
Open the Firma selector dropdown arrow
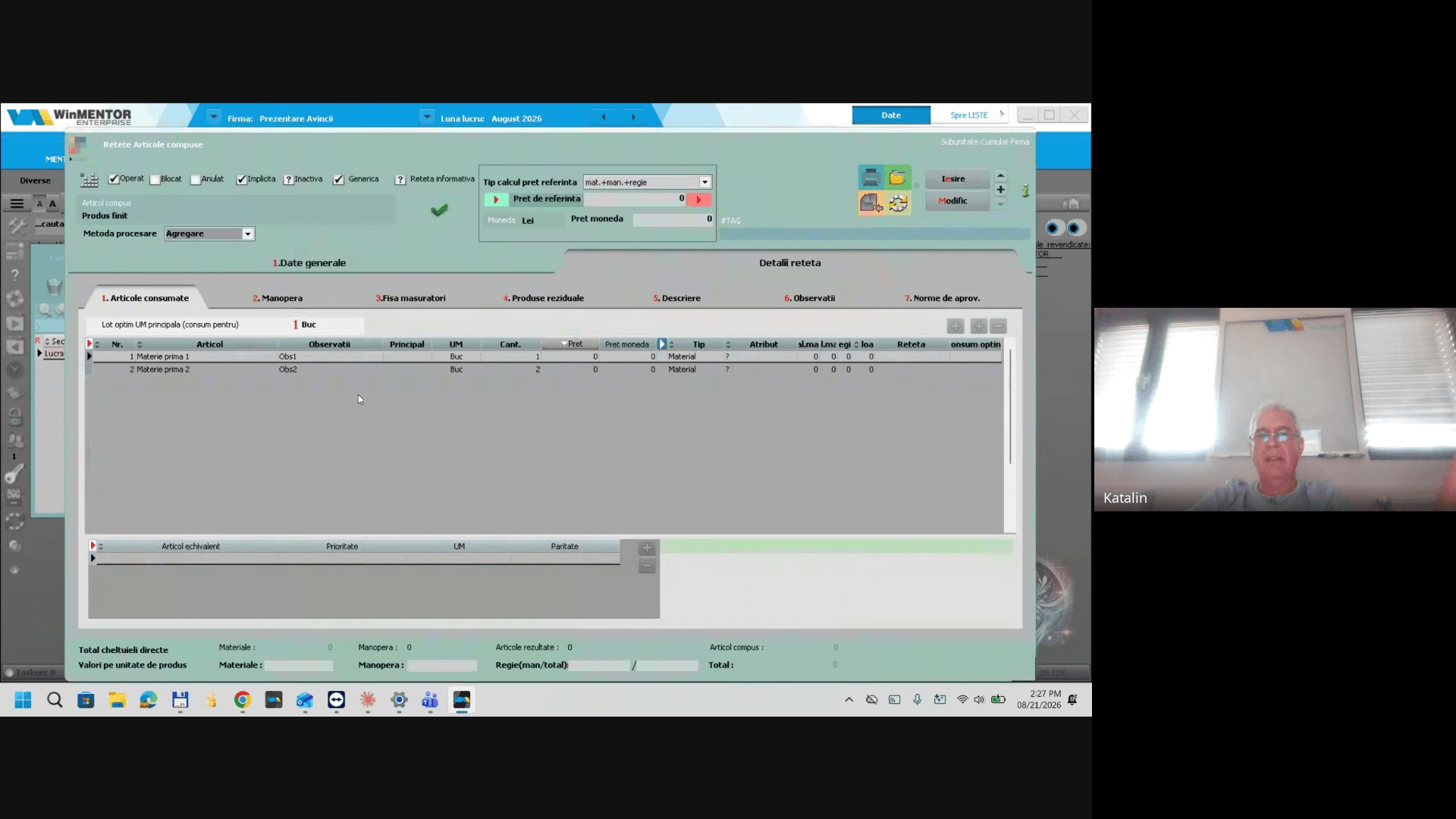pyautogui.click(x=214, y=118)
